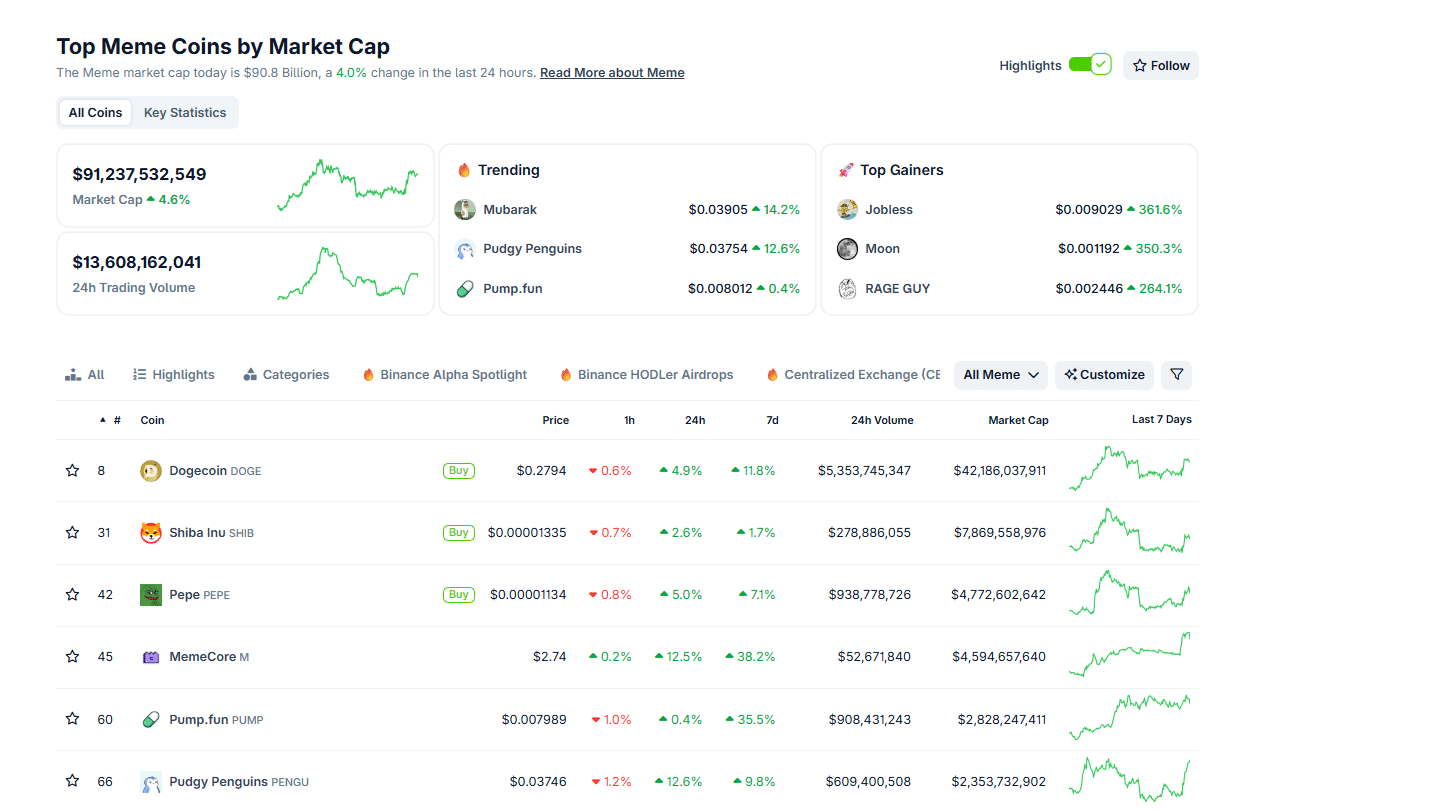This screenshot has height=810, width=1441.
Task: Switch to the All Coins tab
Action: (95, 113)
